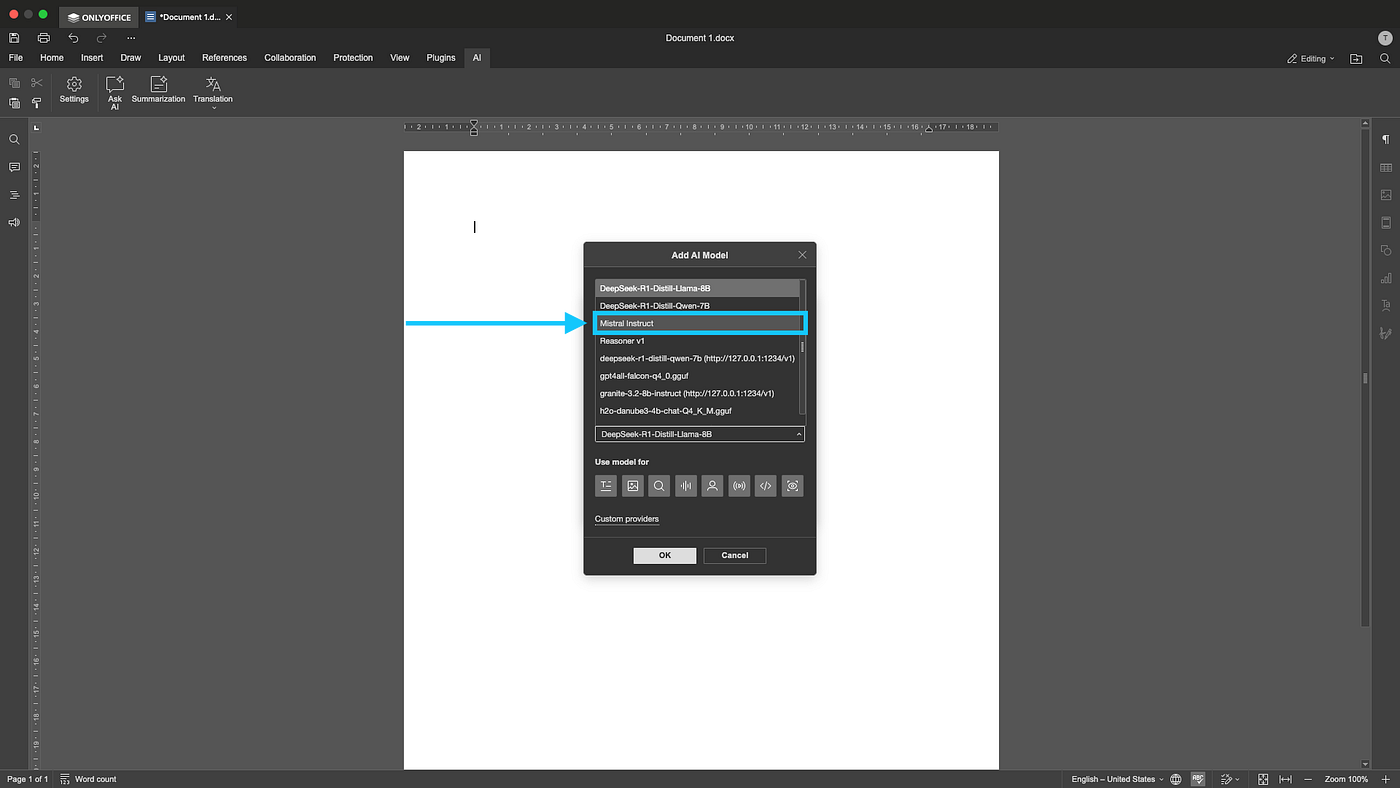This screenshot has width=1400, height=788.
Task: Select Reasoner v1 from the model list
Action: 698,341
